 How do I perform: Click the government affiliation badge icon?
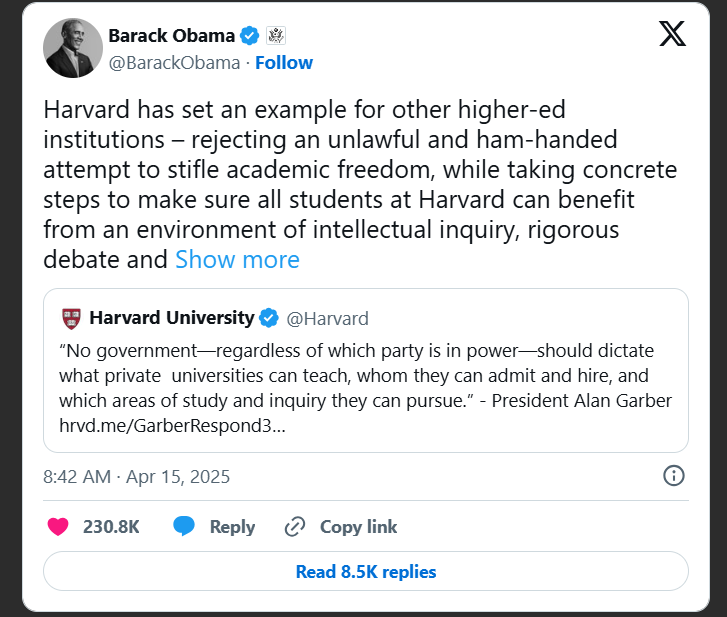[276, 36]
